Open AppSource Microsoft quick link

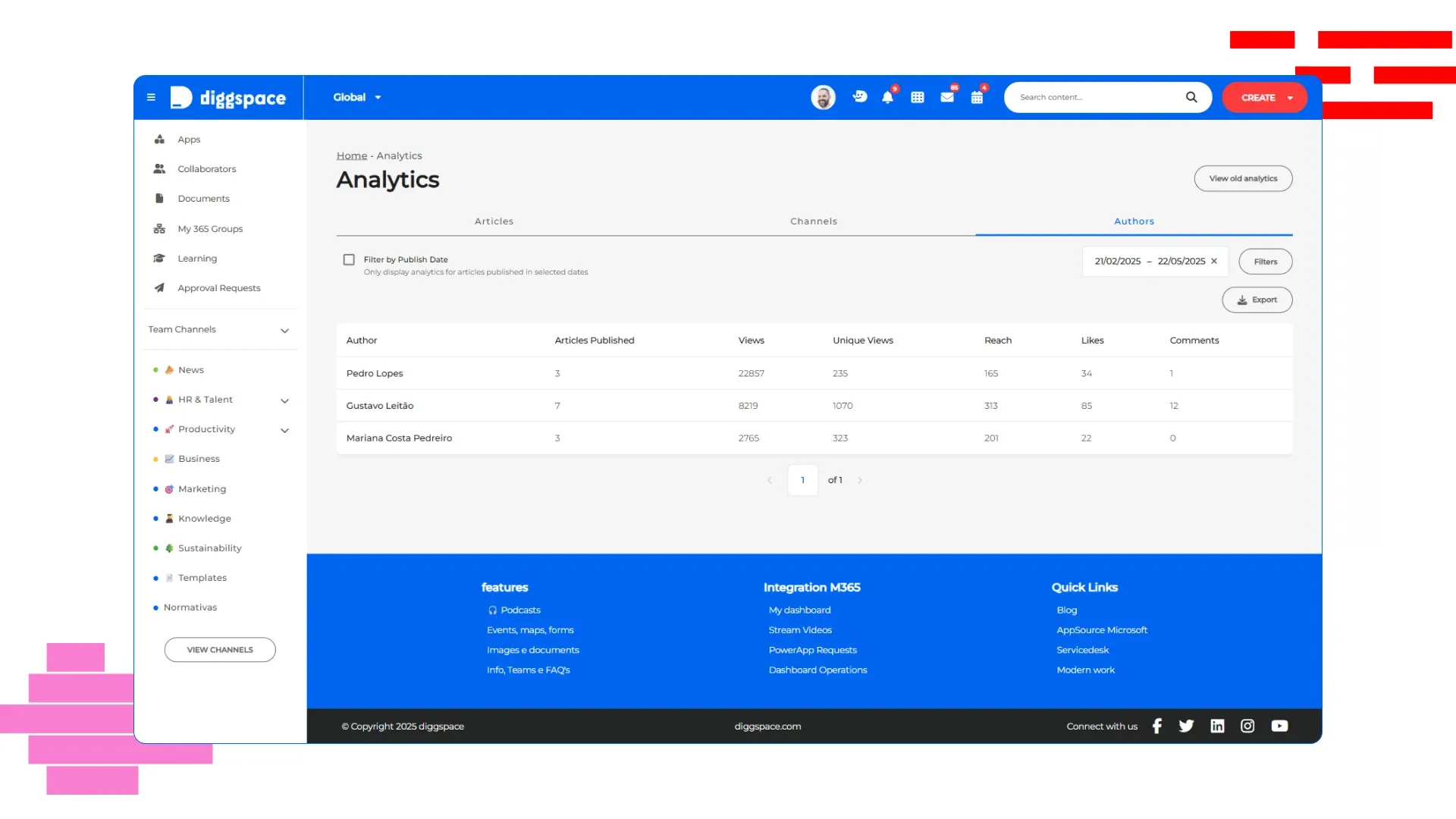click(1101, 630)
